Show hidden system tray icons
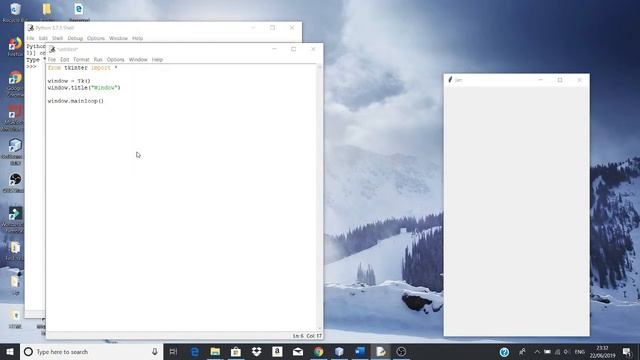Viewport: 640px width, 360px height. point(537,351)
